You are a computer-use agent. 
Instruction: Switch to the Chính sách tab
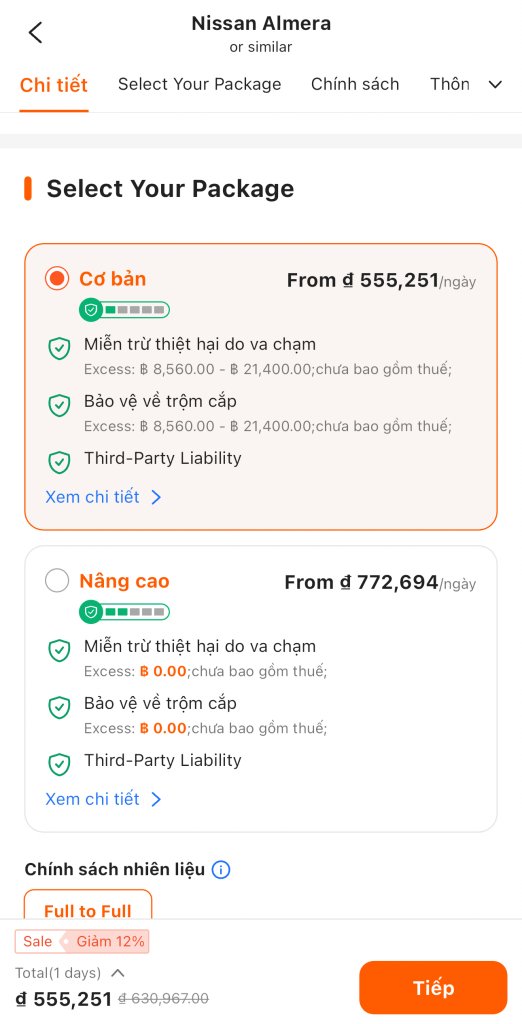pyautogui.click(x=355, y=84)
